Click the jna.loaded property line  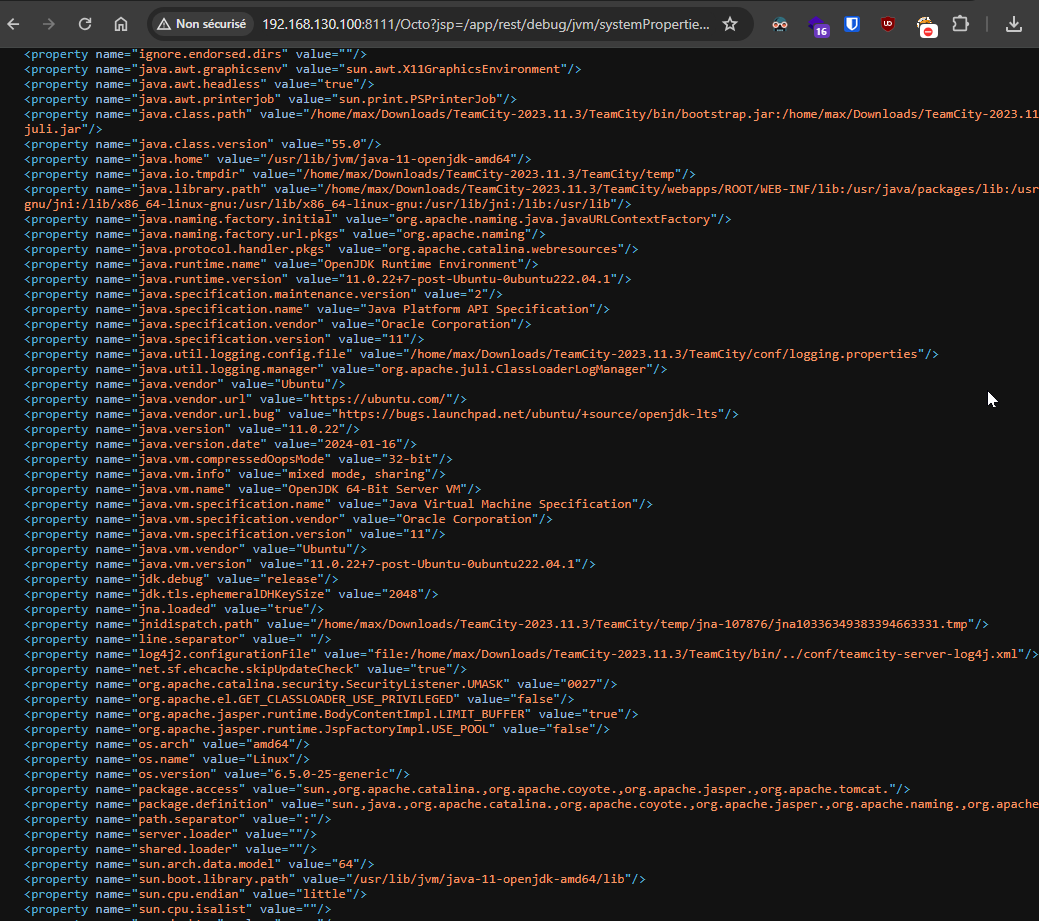[174, 609]
